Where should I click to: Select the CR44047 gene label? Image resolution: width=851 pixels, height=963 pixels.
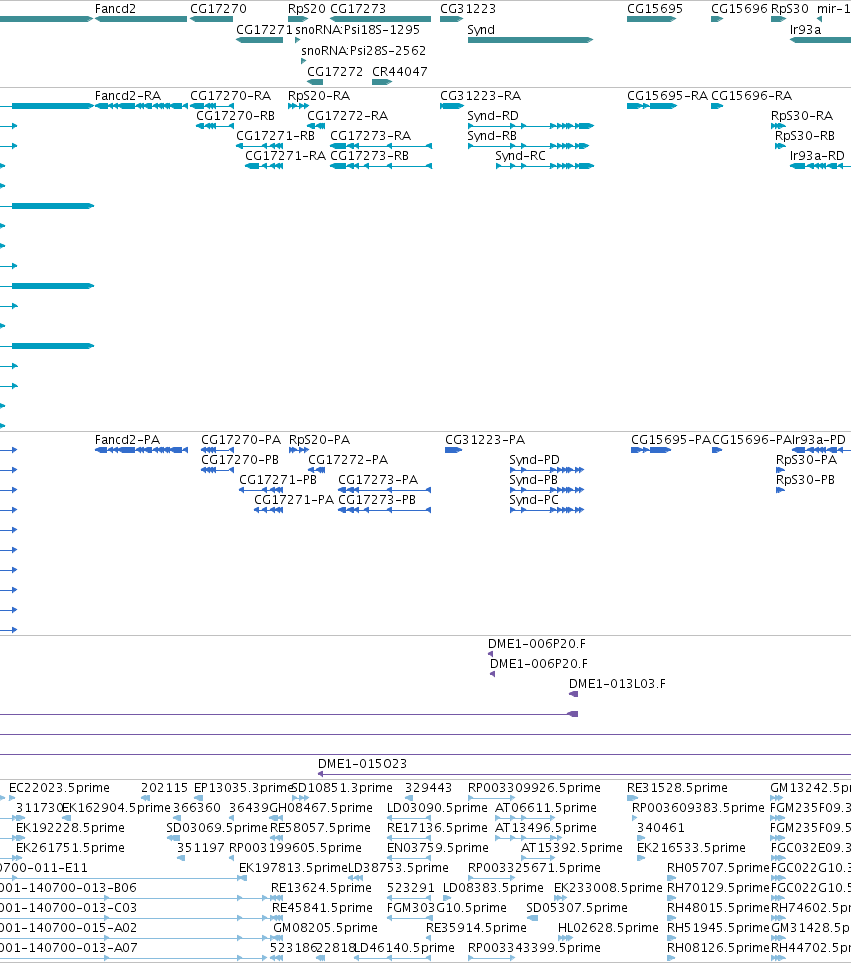[400, 72]
